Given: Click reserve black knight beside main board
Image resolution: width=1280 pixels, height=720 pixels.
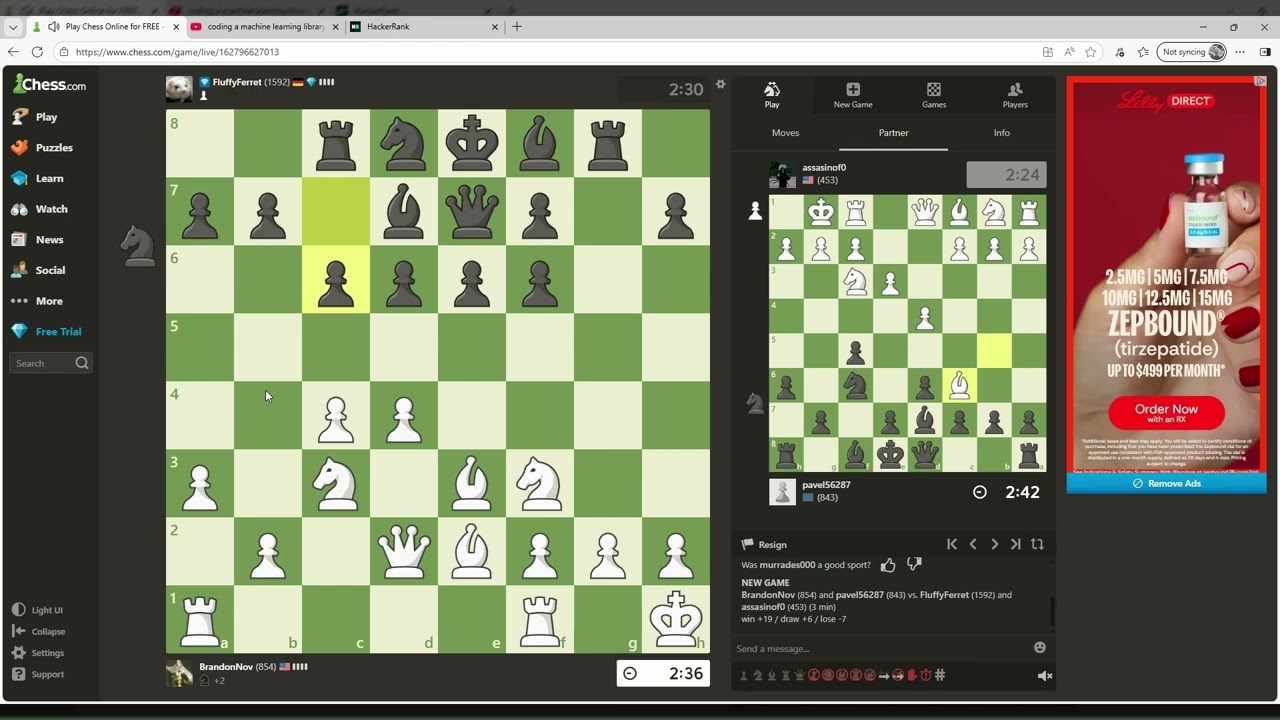Looking at the screenshot, I should click(138, 246).
